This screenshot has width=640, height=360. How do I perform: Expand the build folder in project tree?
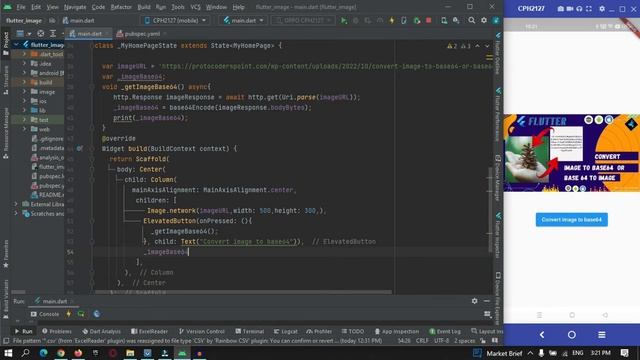tap(24, 82)
